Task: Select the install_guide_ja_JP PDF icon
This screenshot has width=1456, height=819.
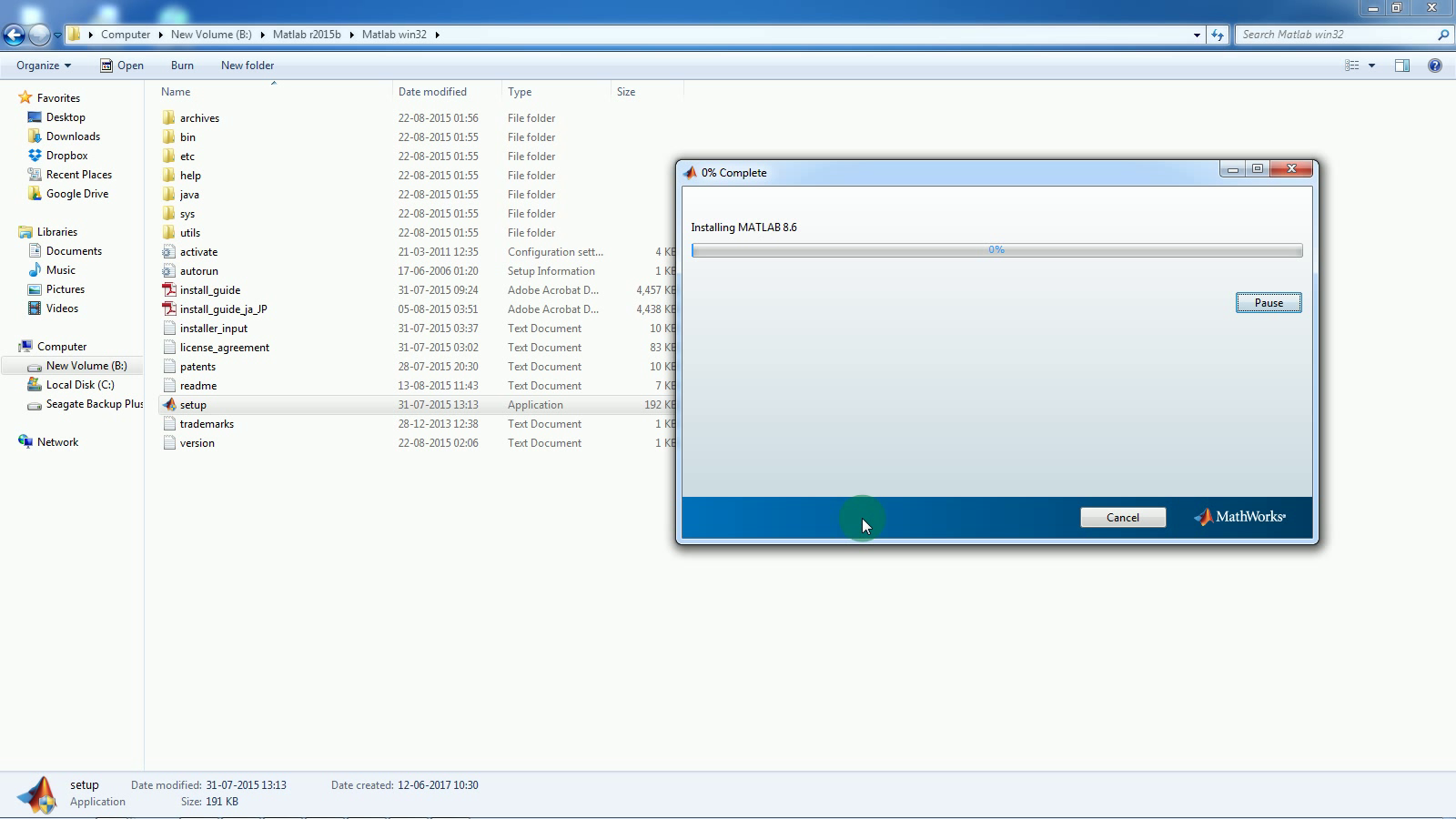Action: tap(168, 309)
